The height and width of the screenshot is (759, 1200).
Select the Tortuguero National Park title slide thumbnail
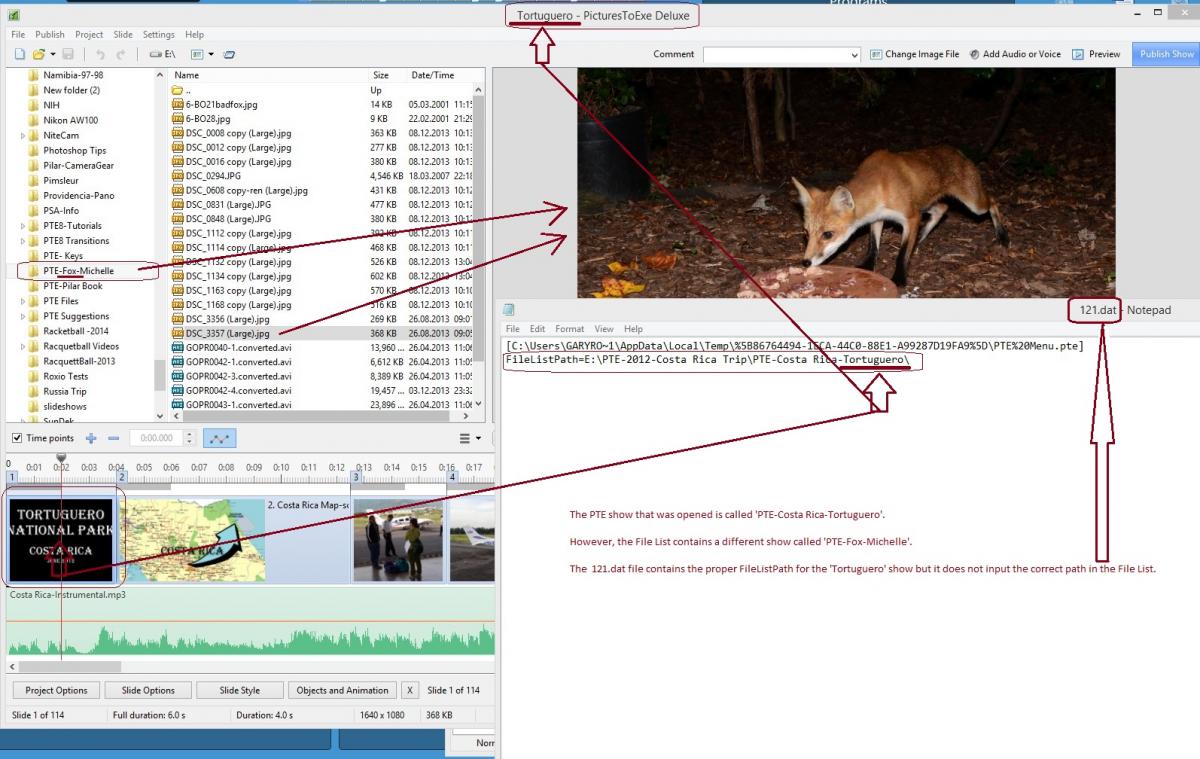tap(61, 540)
